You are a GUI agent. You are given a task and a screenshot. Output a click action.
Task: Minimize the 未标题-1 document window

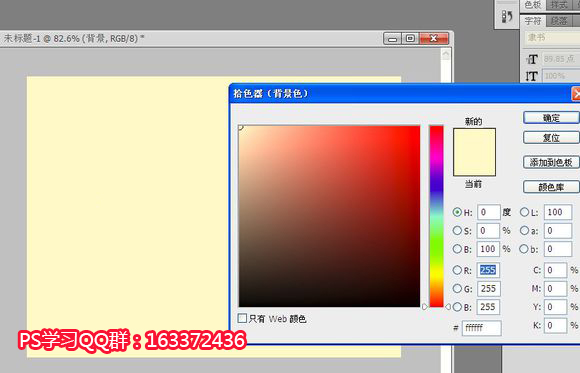pos(392,38)
